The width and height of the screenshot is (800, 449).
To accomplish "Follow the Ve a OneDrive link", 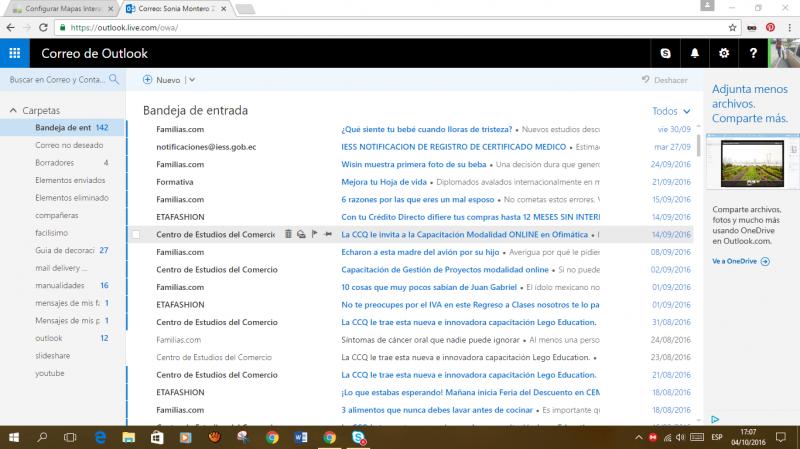I will pyautogui.click(x=740, y=261).
